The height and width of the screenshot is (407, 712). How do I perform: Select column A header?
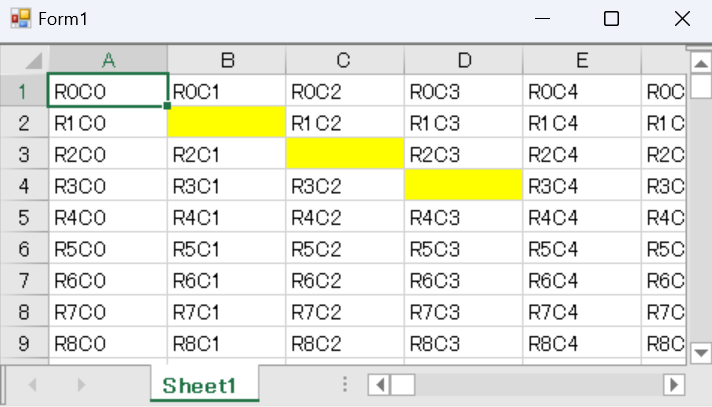(108, 60)
